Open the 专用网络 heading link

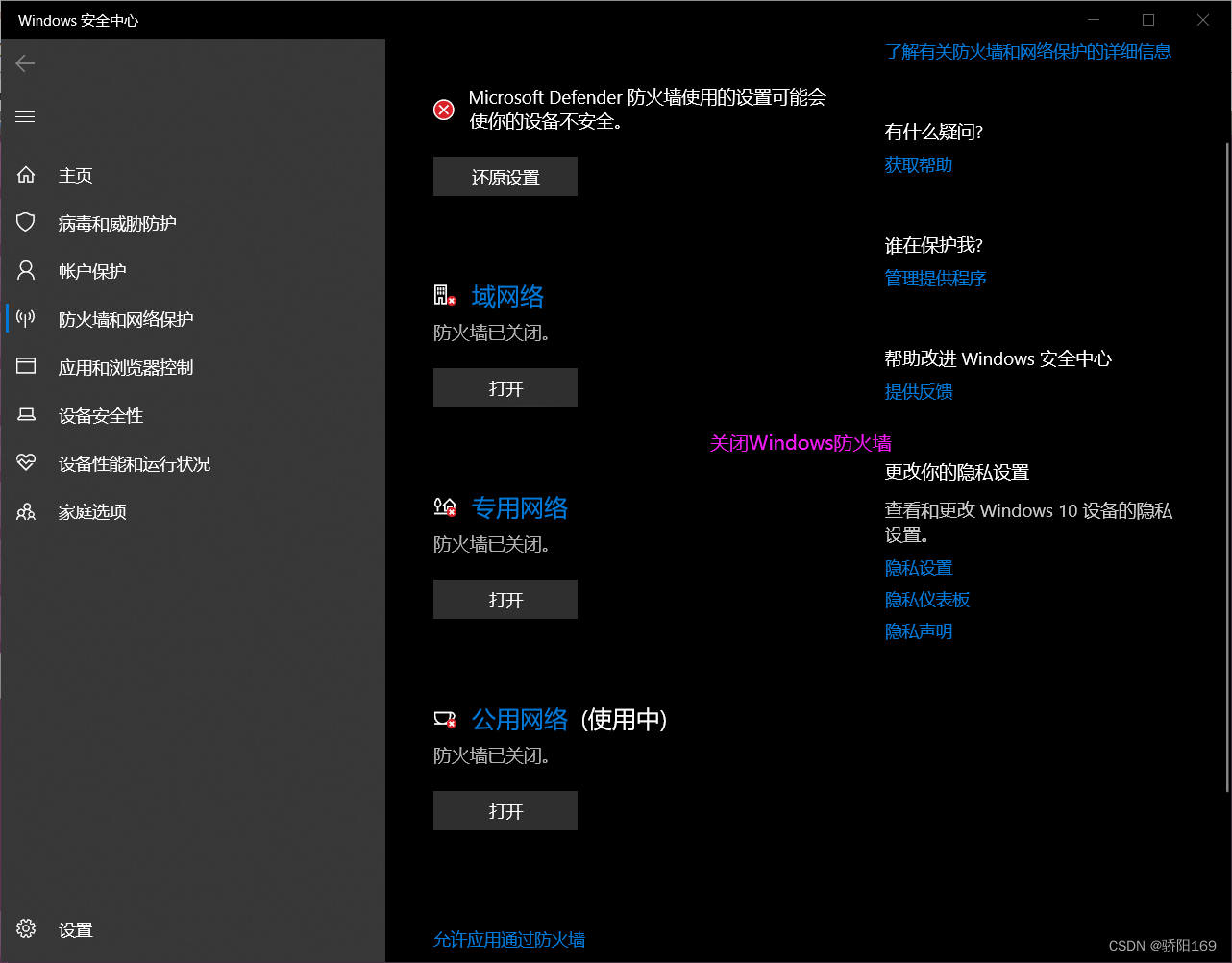[520, 507]
